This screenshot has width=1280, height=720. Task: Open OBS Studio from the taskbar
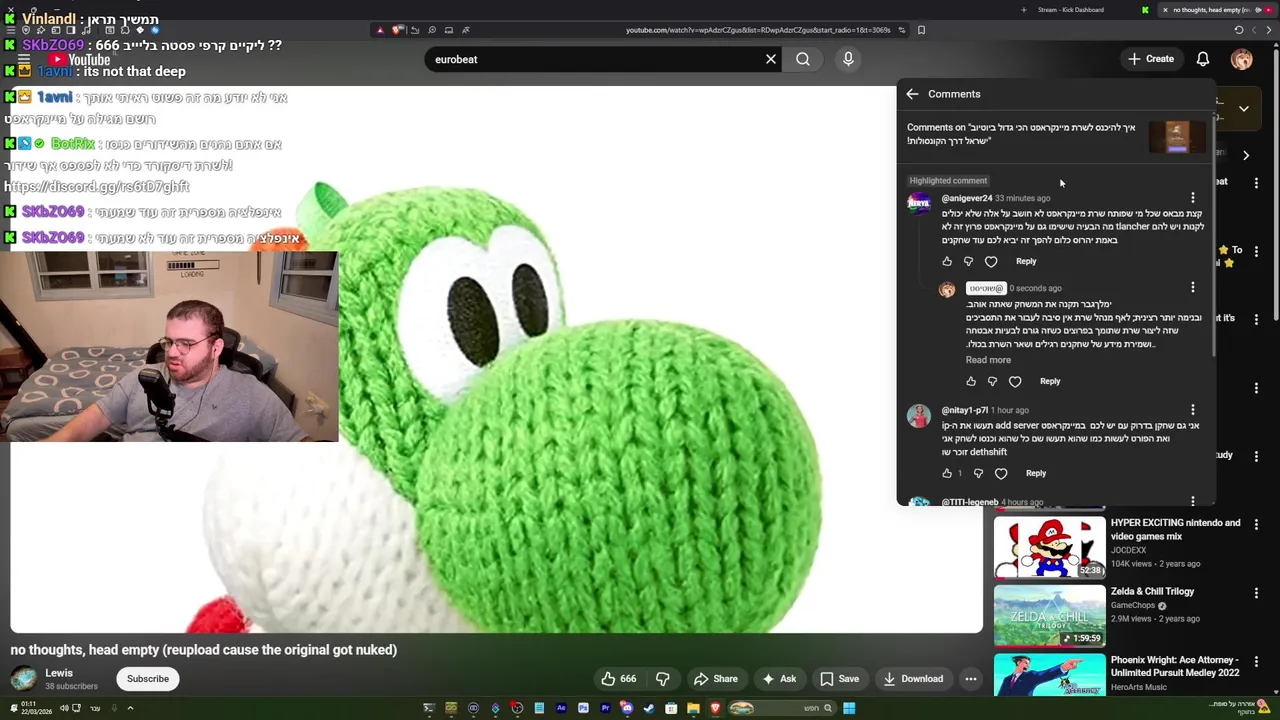click(x=517, y=708)
